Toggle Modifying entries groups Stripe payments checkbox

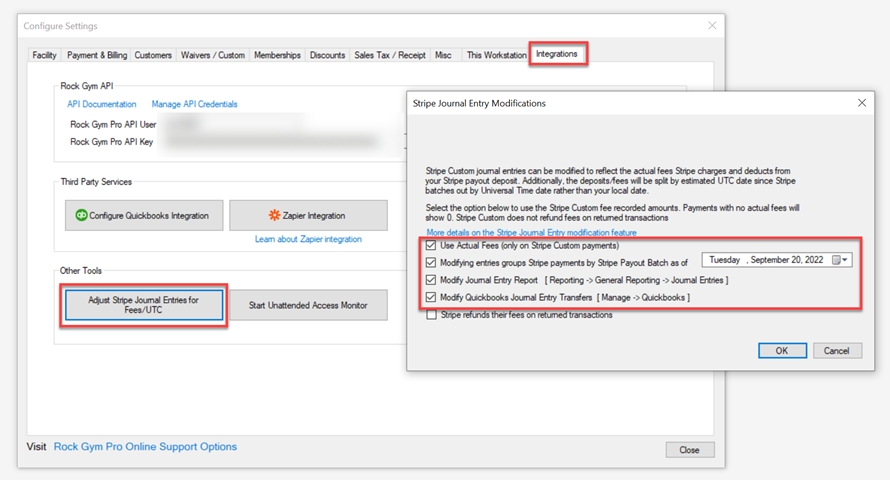click(431, 263)
